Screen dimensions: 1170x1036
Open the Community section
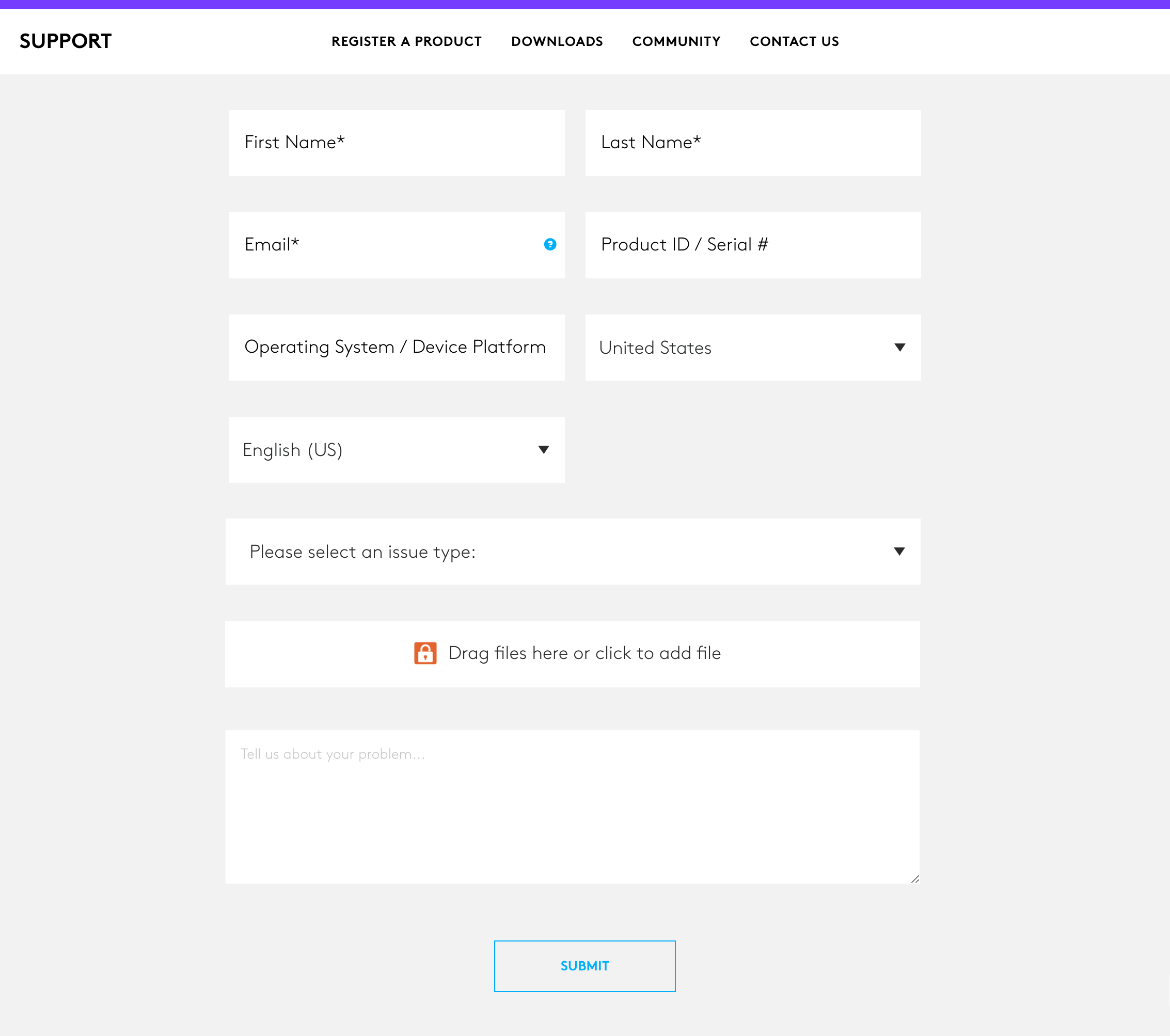[x=676, y=41]
